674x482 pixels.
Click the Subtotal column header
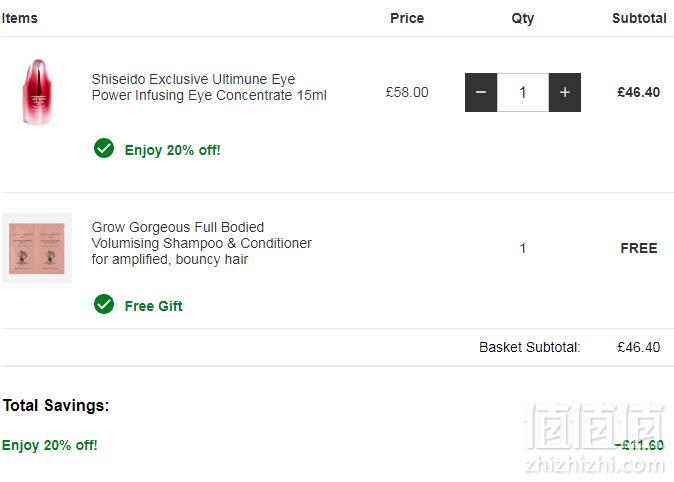639,18
